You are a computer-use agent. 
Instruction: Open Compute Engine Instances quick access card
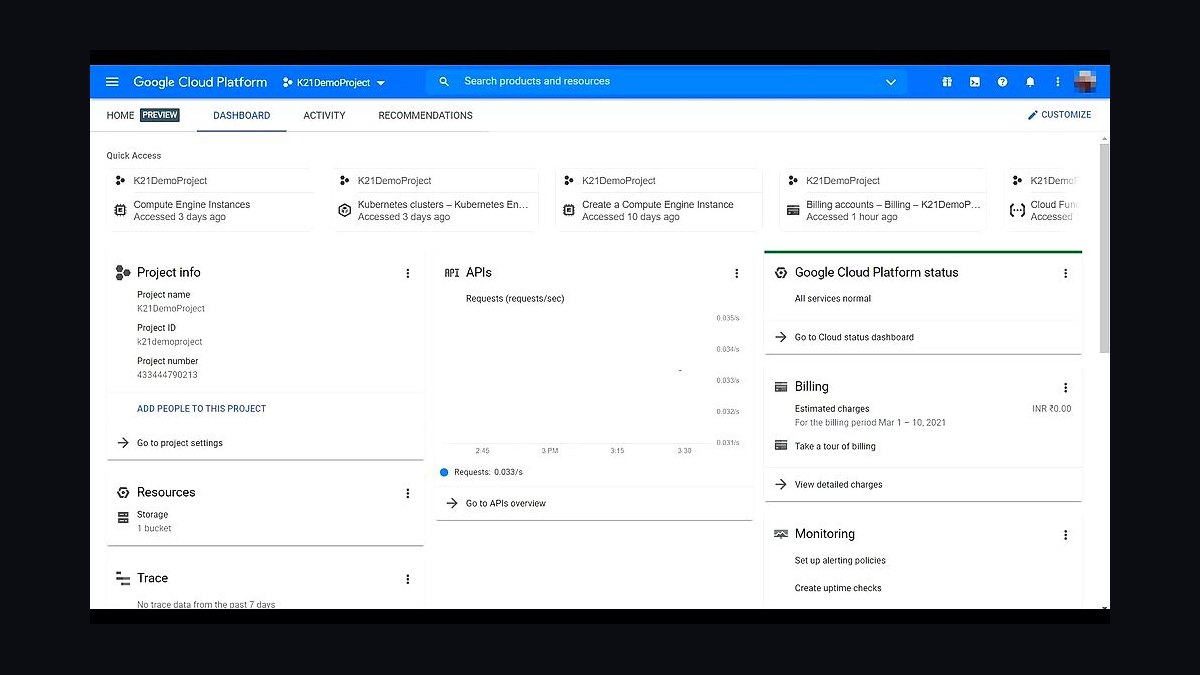pos(210,201)
